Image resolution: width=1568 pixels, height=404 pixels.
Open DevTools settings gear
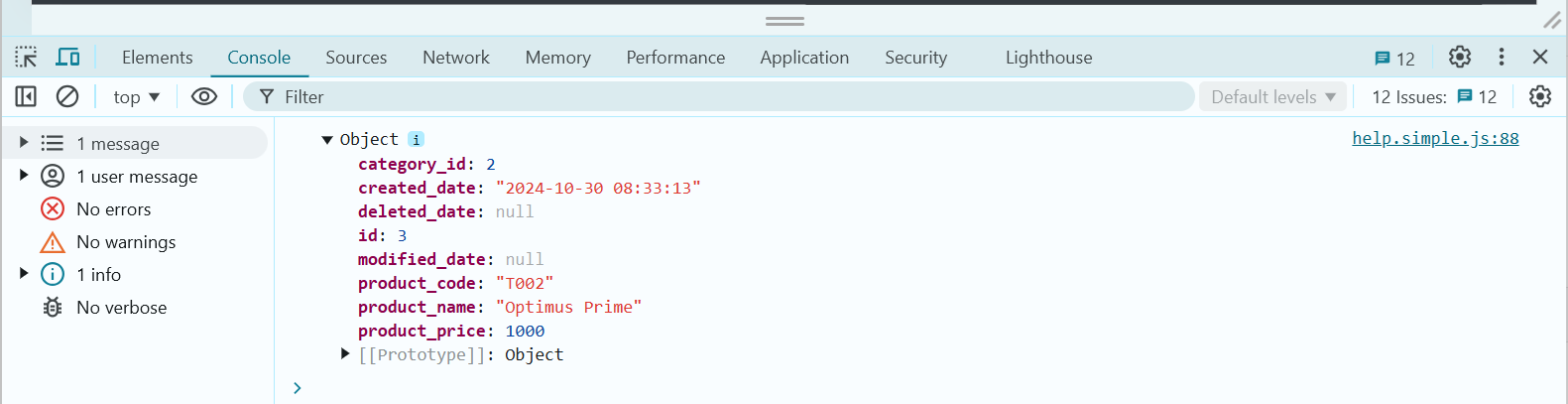coord(1459,58)
